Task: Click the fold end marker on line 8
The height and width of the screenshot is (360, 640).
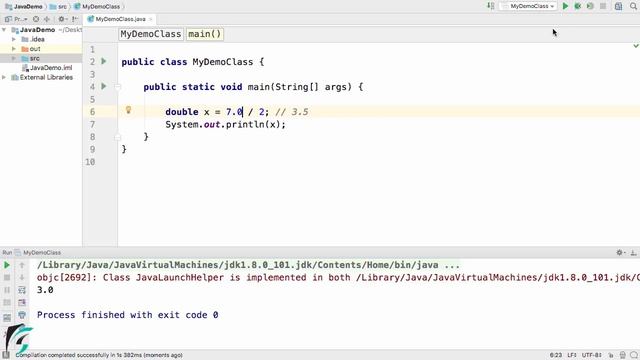Action: click(118, 137)
